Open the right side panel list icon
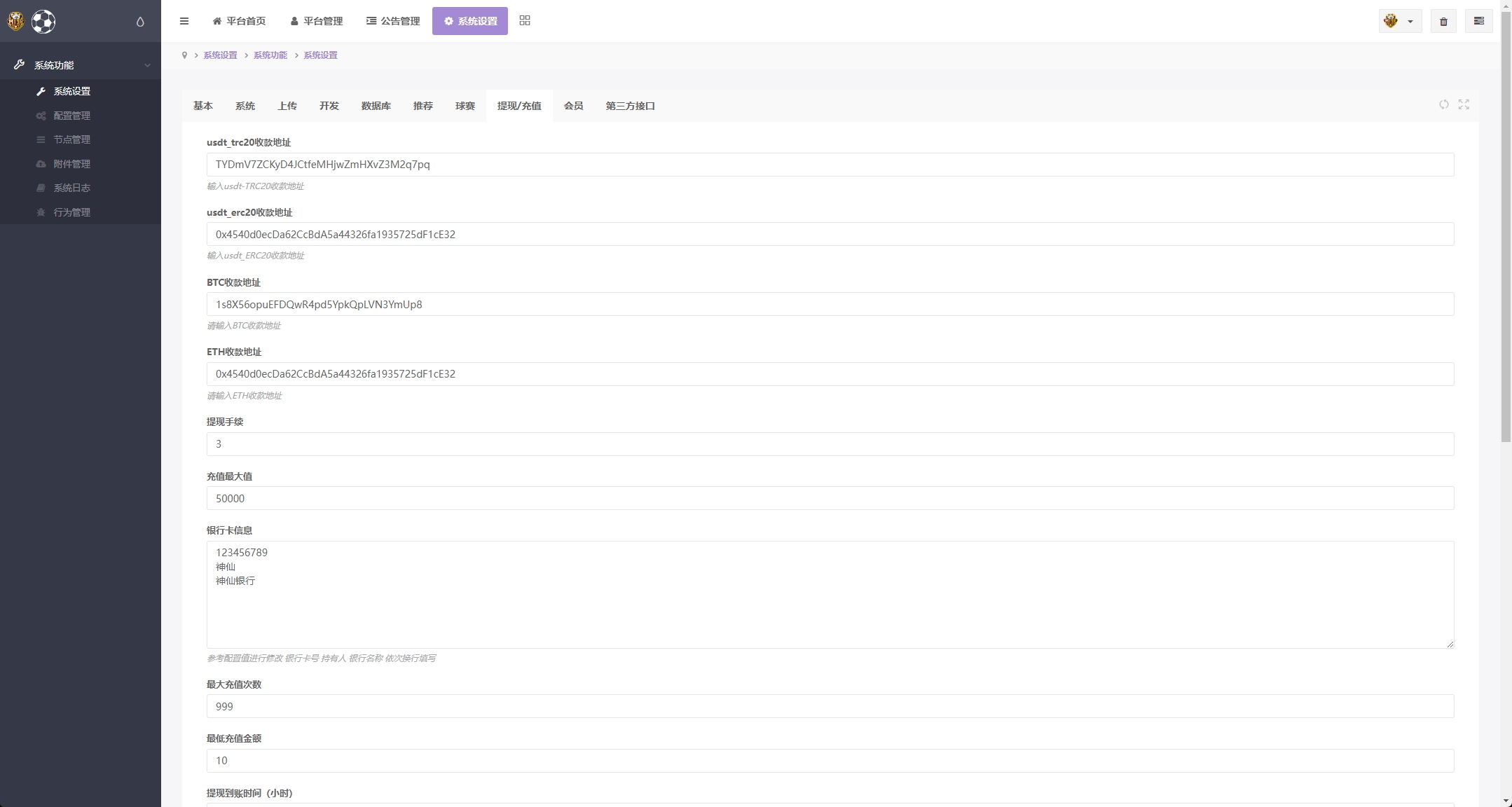This screenshot has width=1512, height=807. pyautogui.click(x=1478, y=21)
